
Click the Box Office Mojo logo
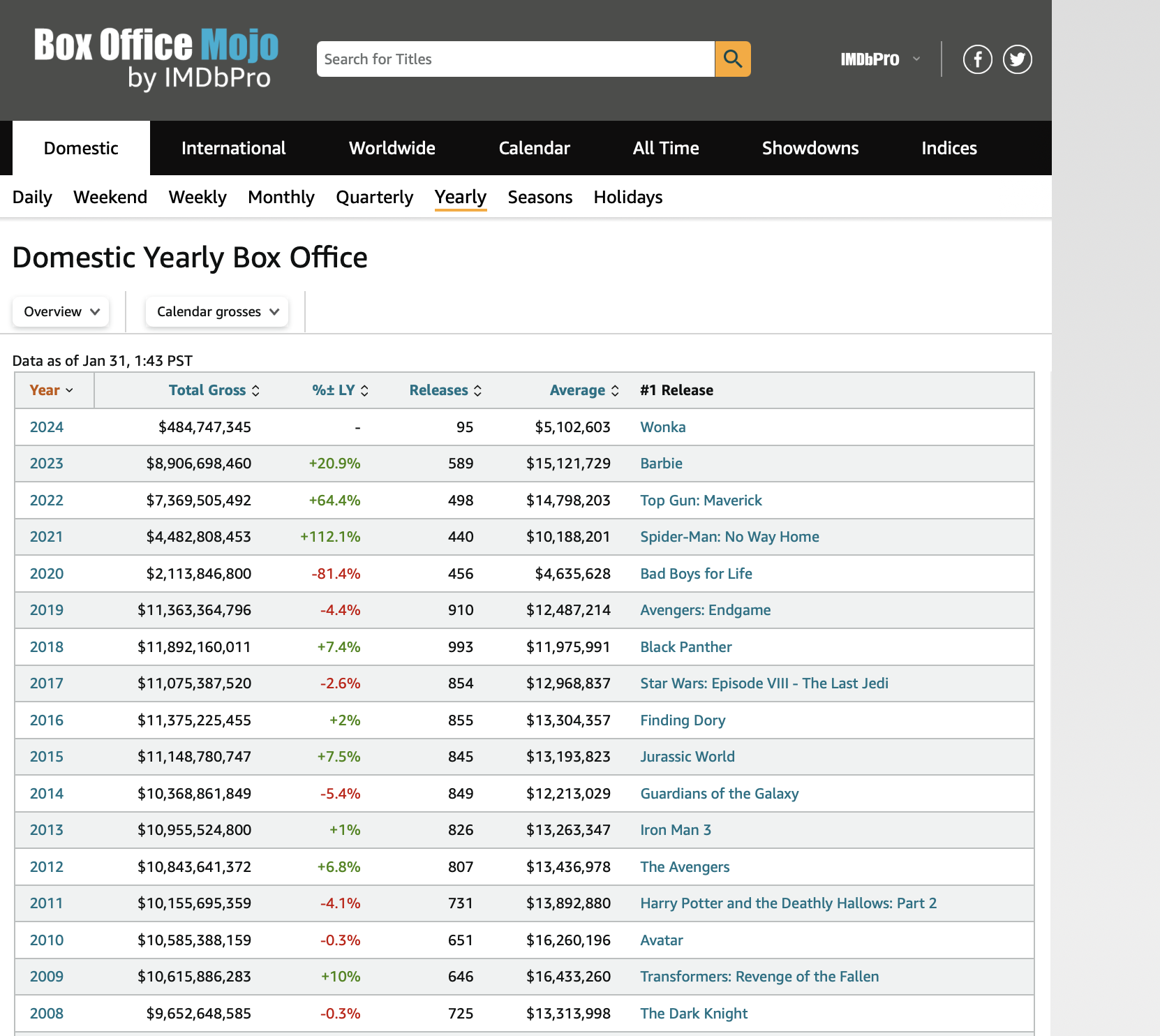point(156,59)
